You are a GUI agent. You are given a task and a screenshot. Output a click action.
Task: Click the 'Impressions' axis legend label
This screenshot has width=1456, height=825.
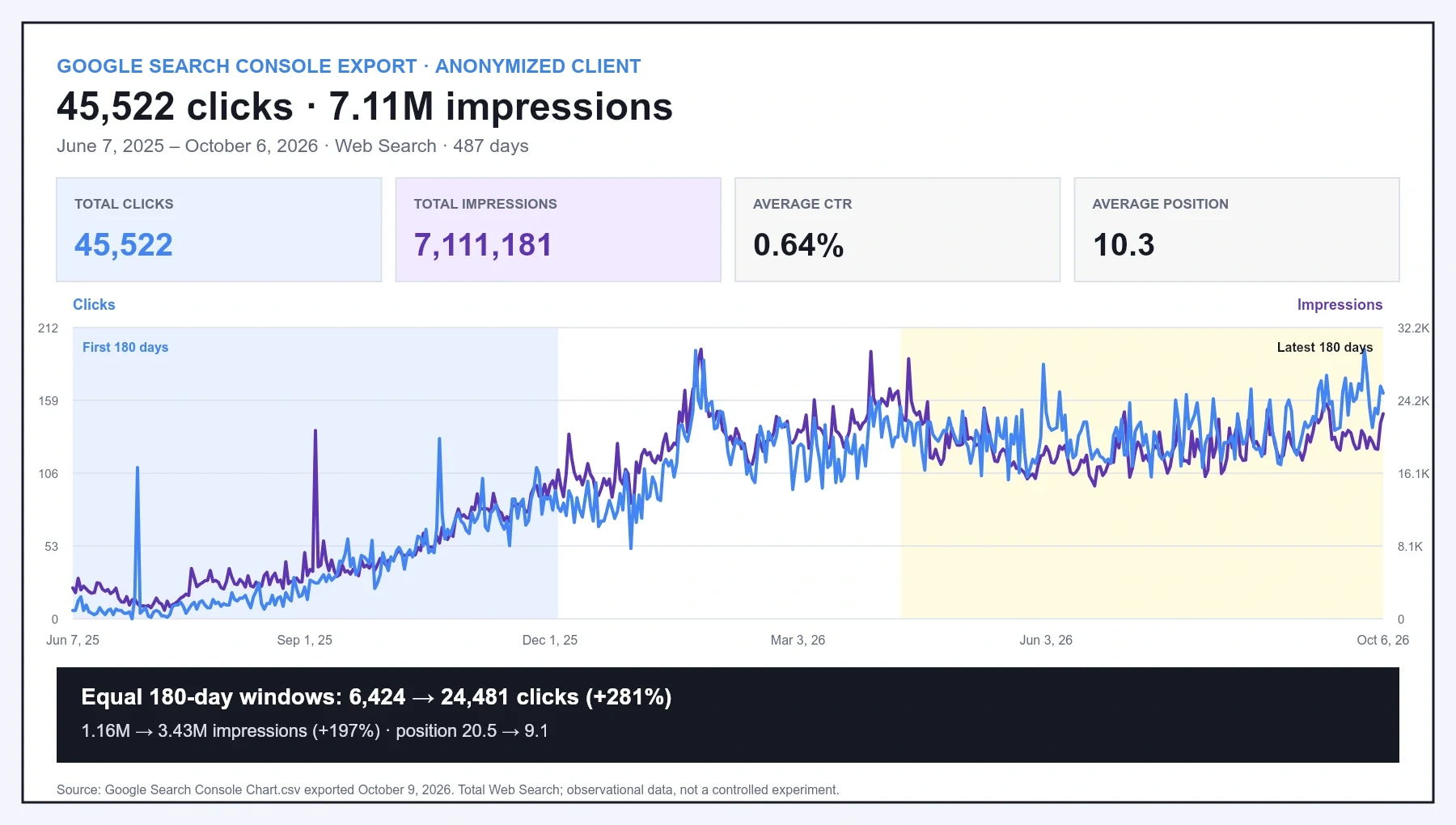coord(1340,305)
